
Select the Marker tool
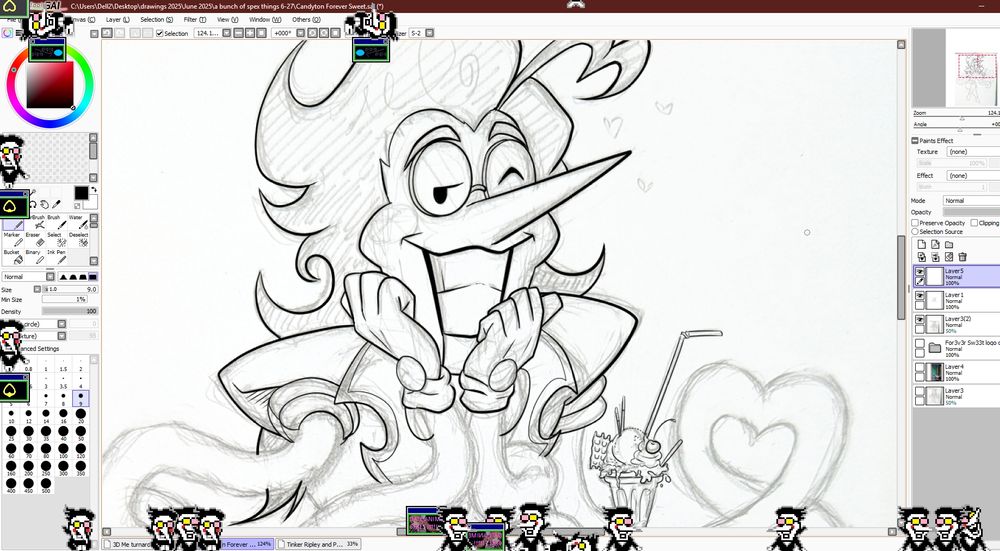tap(13, 239)
